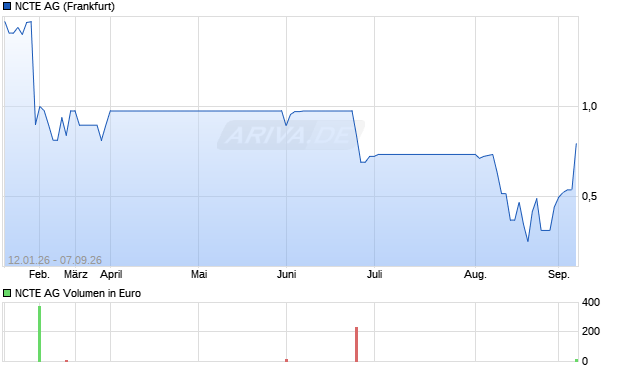This screenshot has height=371, width=620.
Task: Click the Feb. axis label
Action: coord(39,274)
